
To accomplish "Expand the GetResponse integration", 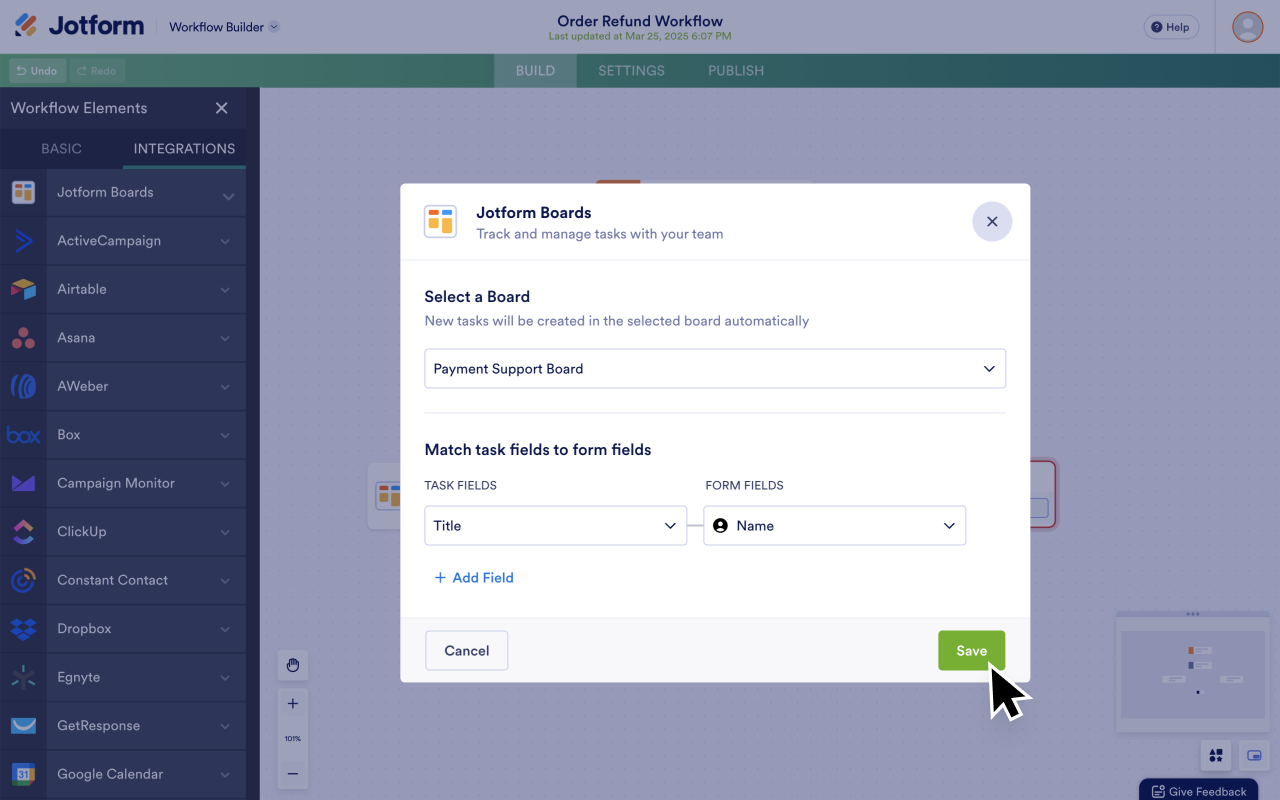I will [x=225, y=726].
